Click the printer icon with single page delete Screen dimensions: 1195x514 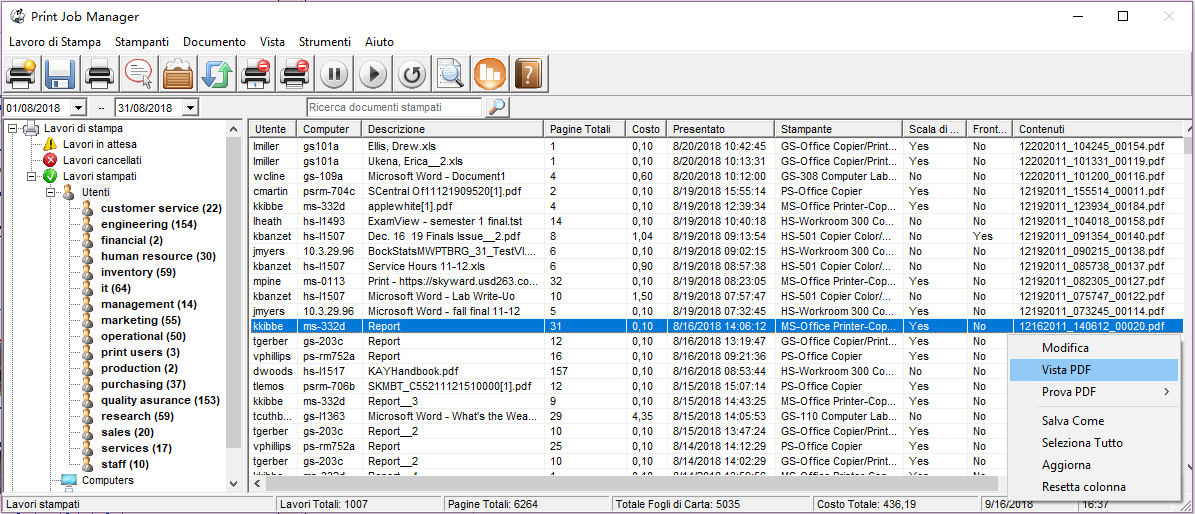[255, 75]
